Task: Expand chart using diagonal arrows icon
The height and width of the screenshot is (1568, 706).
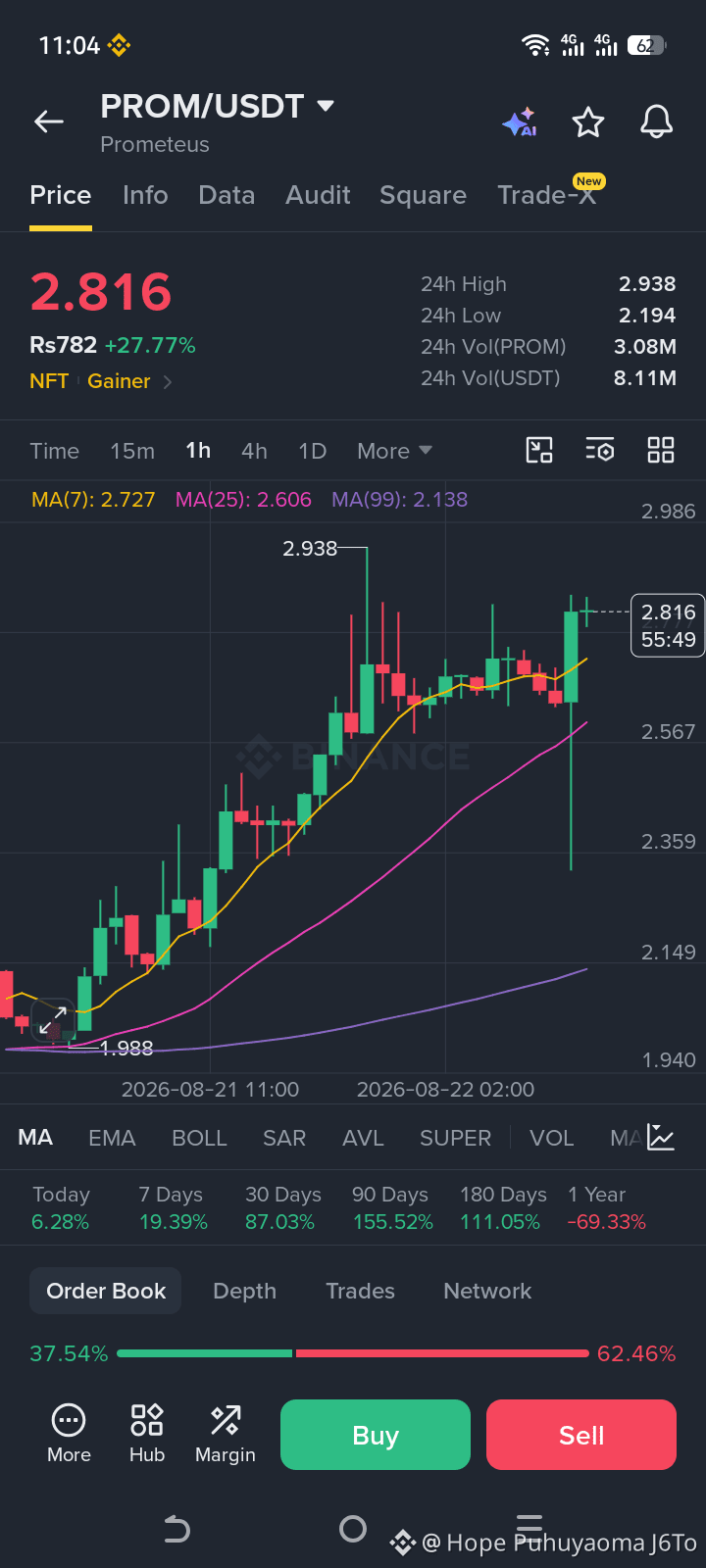Action: pos(53,1020)
